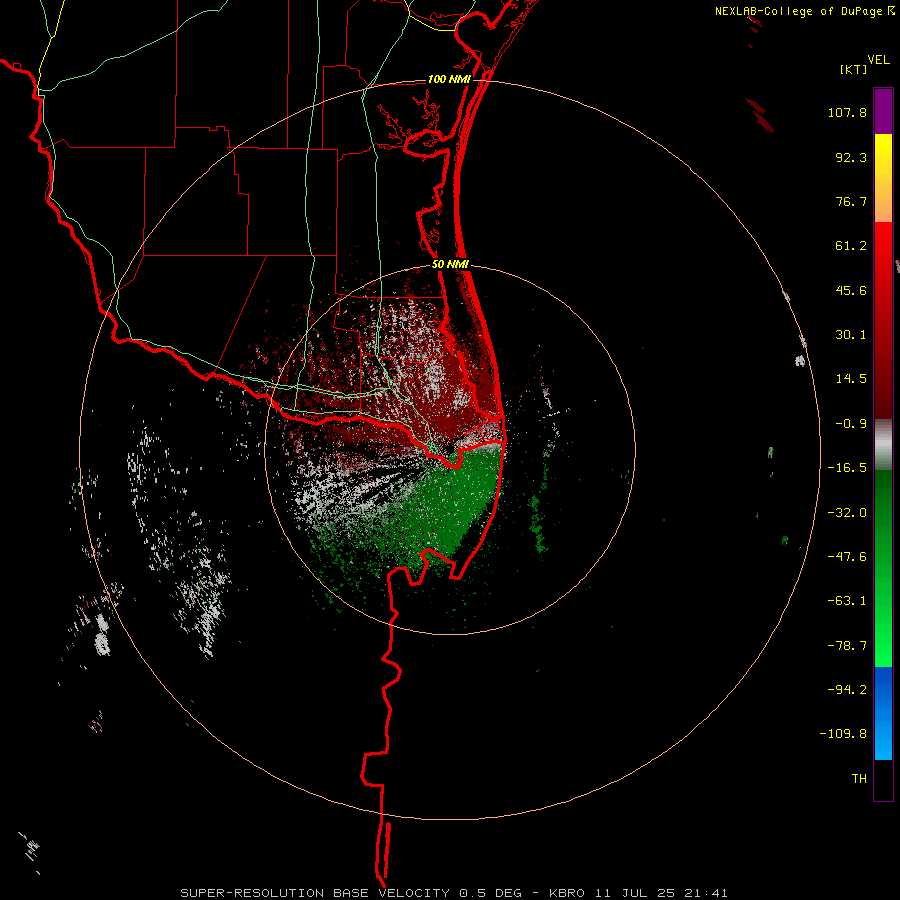Click the NEXLAB-College of DuPage watermark text
This screenshot has width=900, height=900.
(804, 11)
